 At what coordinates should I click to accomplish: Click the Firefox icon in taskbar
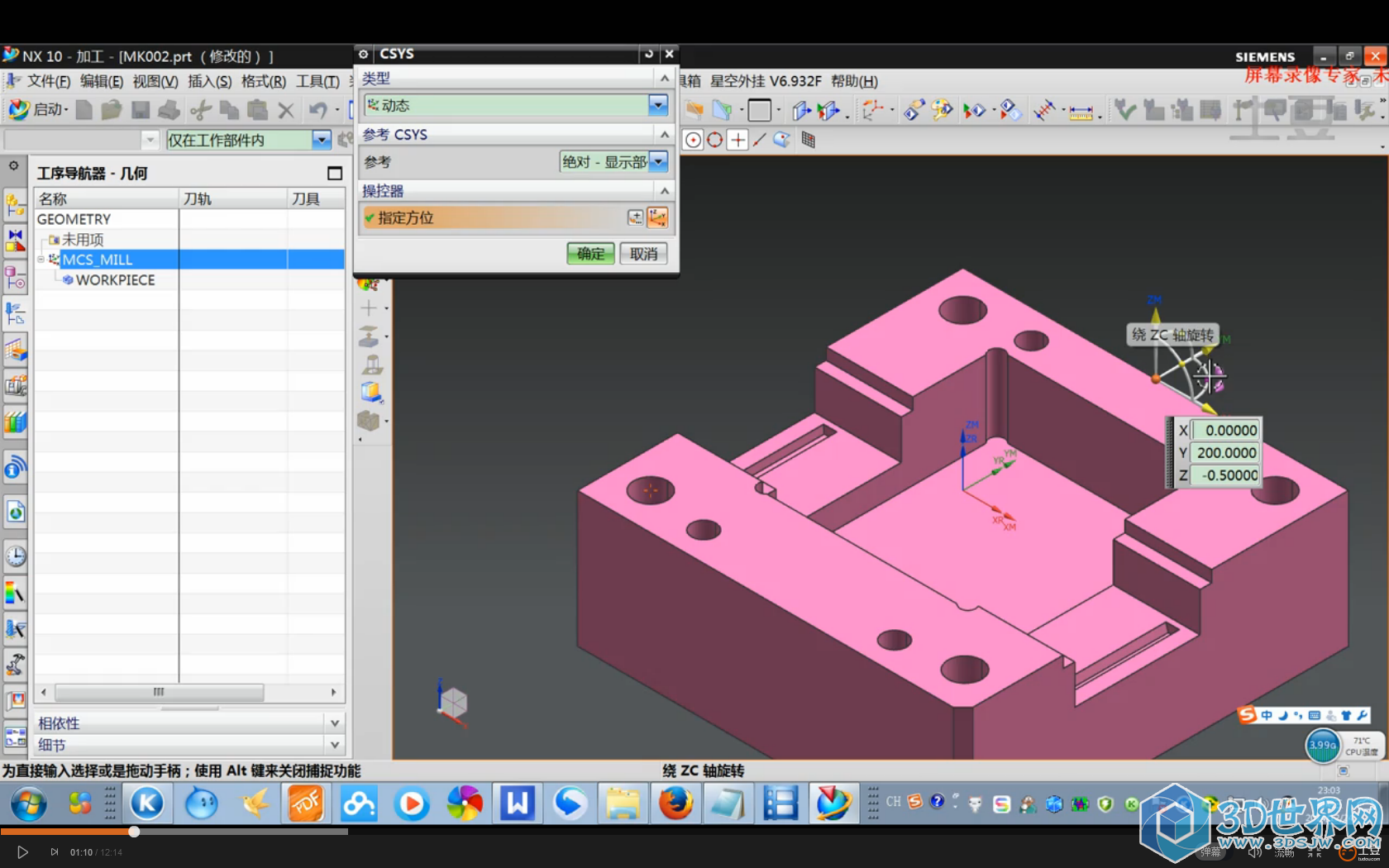675,804
